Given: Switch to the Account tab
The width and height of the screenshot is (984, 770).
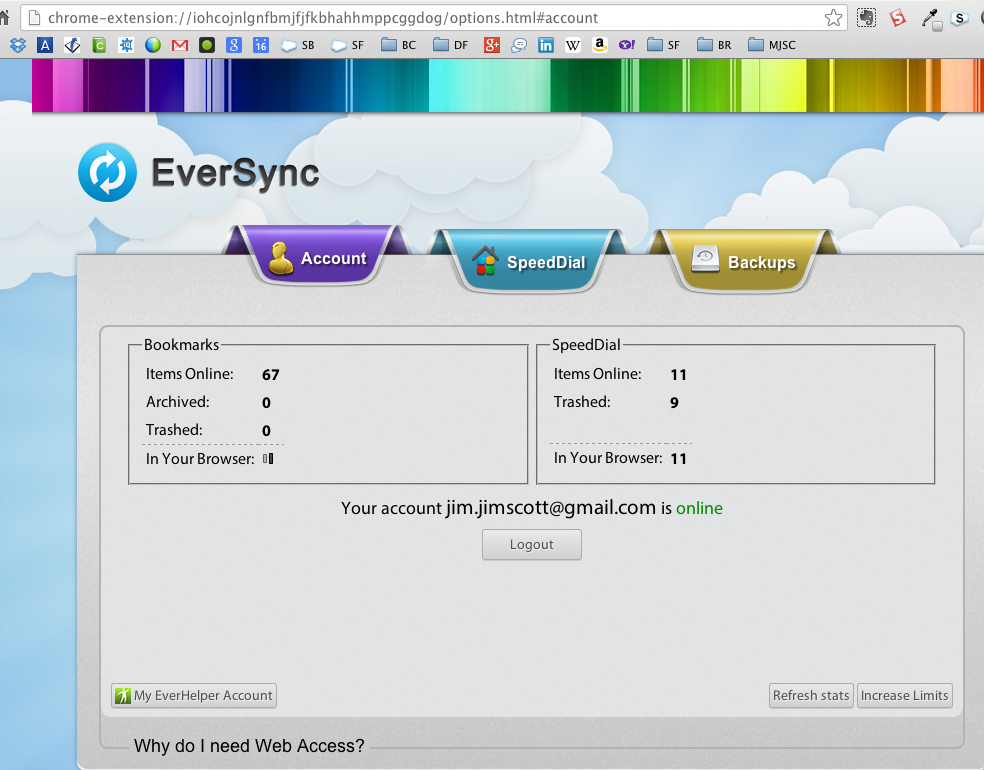Looking at the screenshot, I should click(317, 257).
